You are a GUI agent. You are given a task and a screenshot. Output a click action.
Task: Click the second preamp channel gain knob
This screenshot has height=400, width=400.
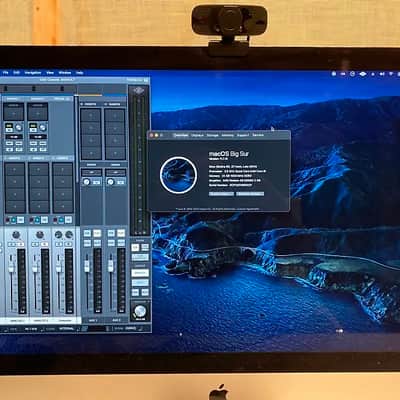43,127
